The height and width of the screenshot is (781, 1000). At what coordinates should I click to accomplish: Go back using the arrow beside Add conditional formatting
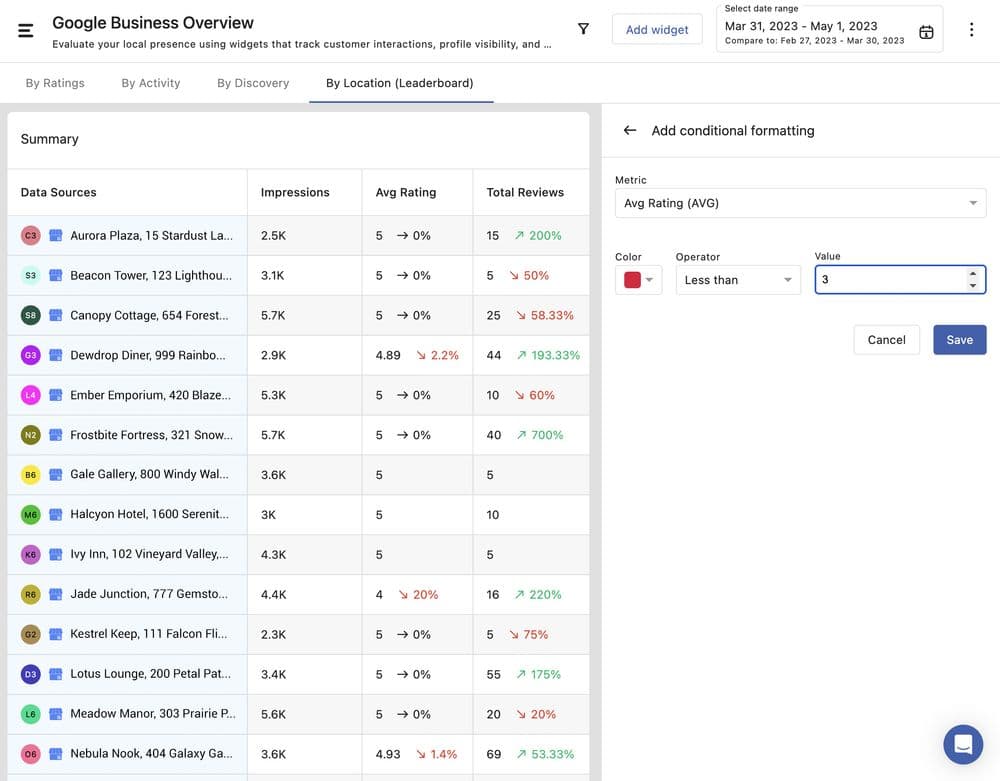629,130
